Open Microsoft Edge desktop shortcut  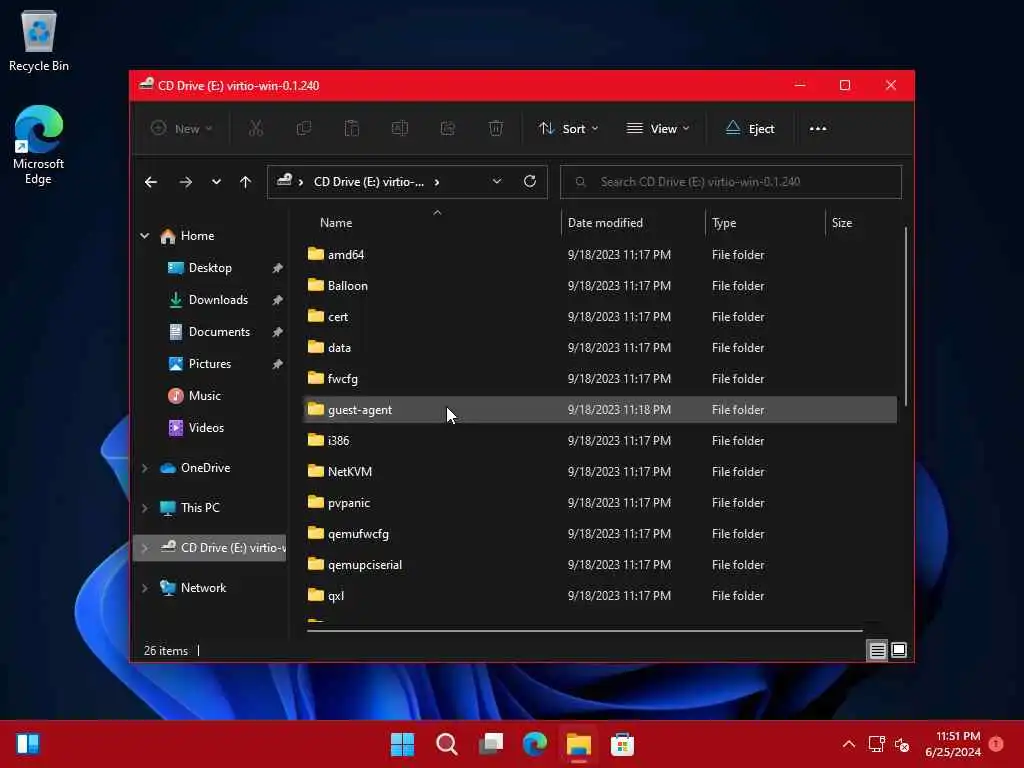tap(39, 145)
